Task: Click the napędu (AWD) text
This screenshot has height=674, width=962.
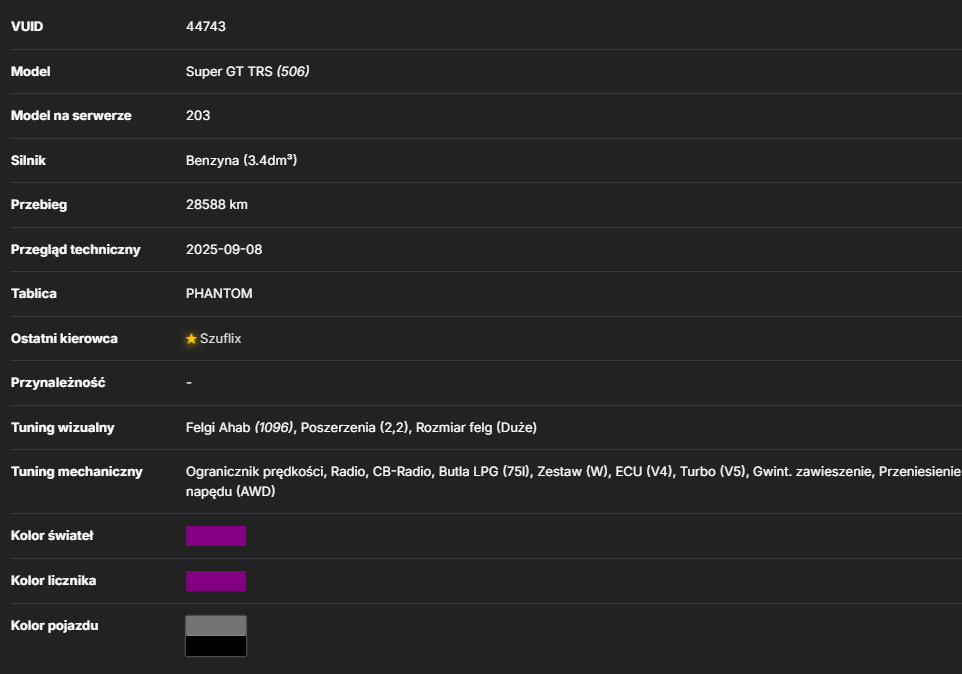Action: pos(230,491)
